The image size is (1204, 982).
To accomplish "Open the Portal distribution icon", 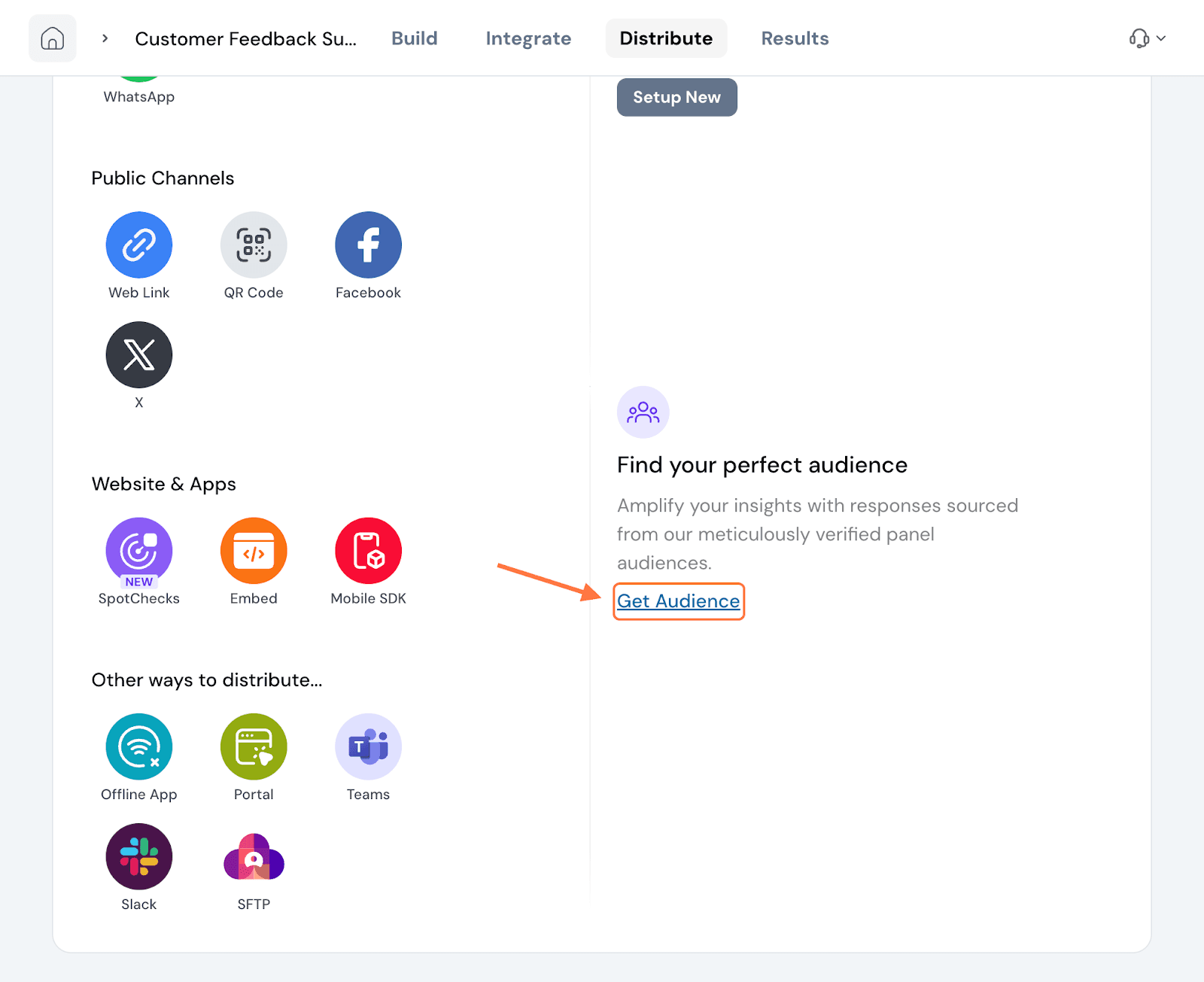I will [254, 746].
